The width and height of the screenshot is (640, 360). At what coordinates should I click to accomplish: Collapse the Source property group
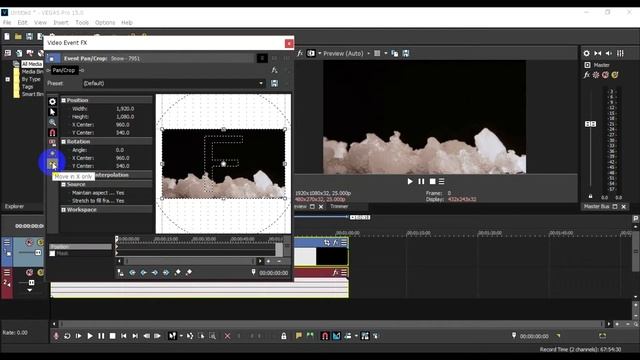click(x=64, y=184)
